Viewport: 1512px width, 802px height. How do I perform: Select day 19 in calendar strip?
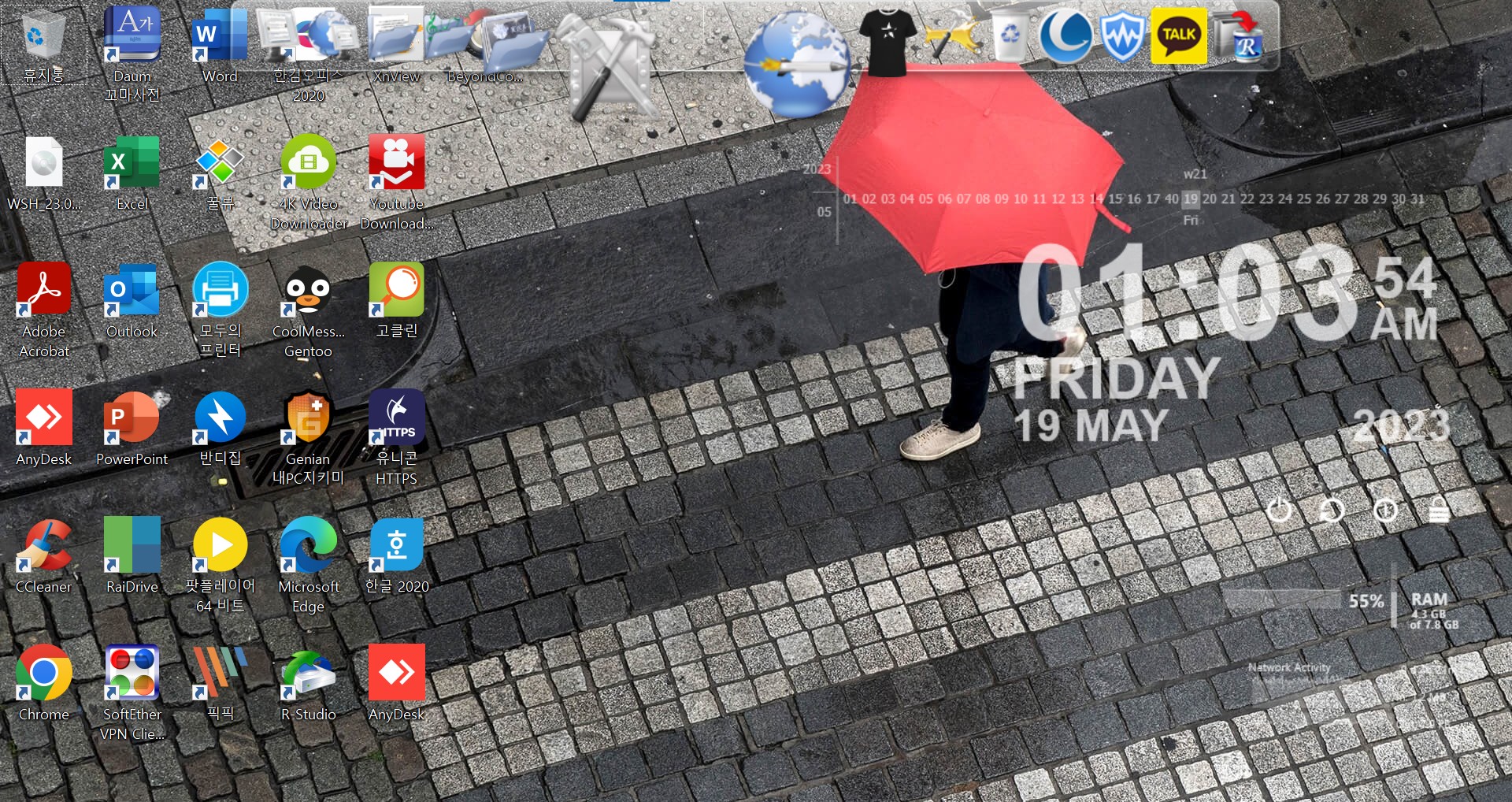point(1191,199)
